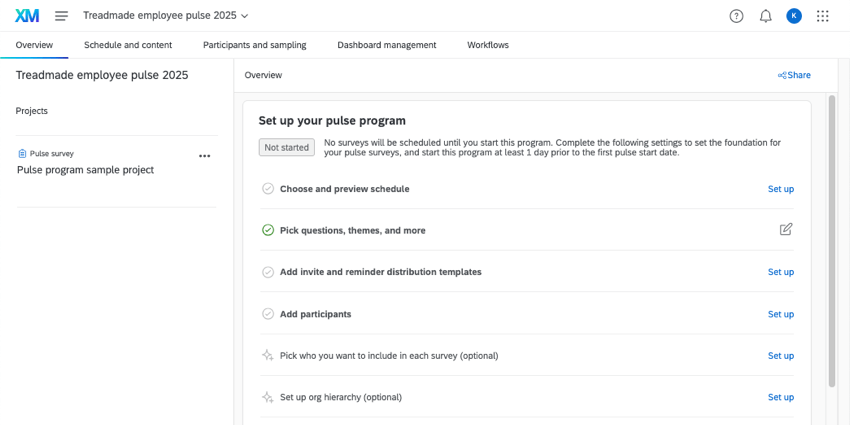
Task: Open the Help question mark icon
Action: [x=736, y=16]
